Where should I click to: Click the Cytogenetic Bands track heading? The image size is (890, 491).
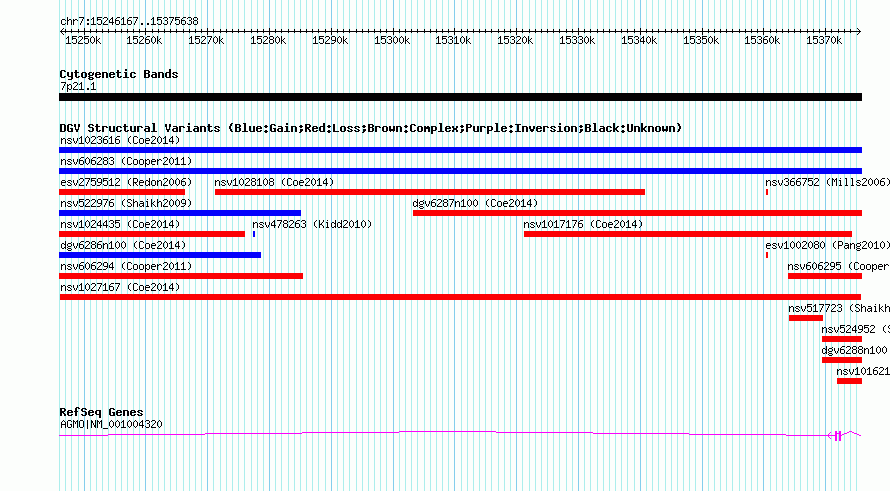click(x=119, y=74)
